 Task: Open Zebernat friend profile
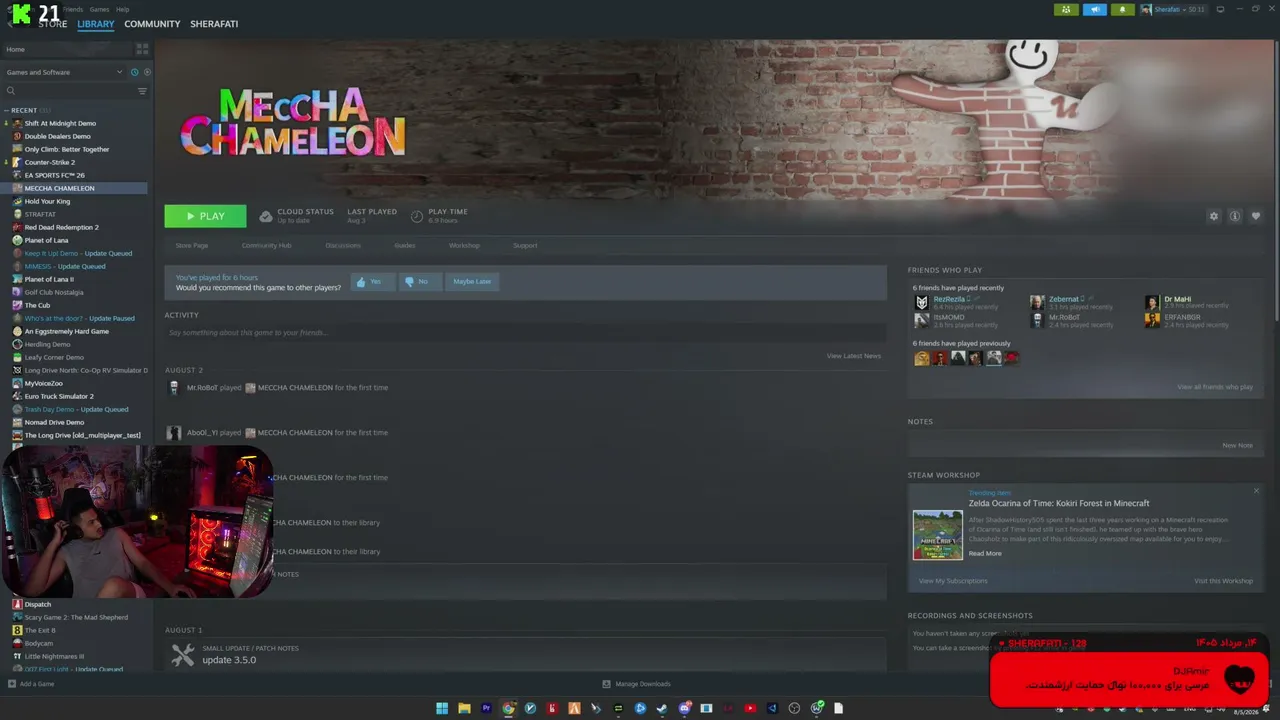tap(1064, 299)
